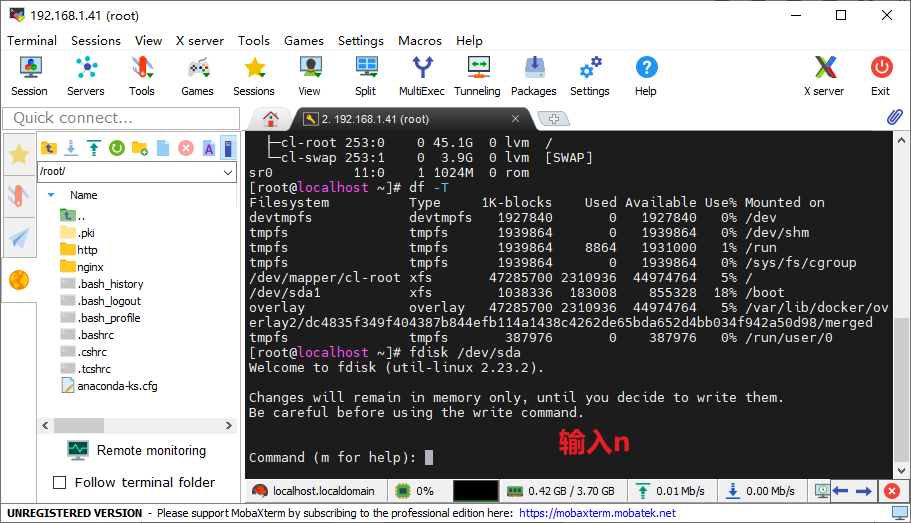Open the Terminal menu
Image resolution: width=911 pixels, height=523 pixels.
click(x=32, y=41)
